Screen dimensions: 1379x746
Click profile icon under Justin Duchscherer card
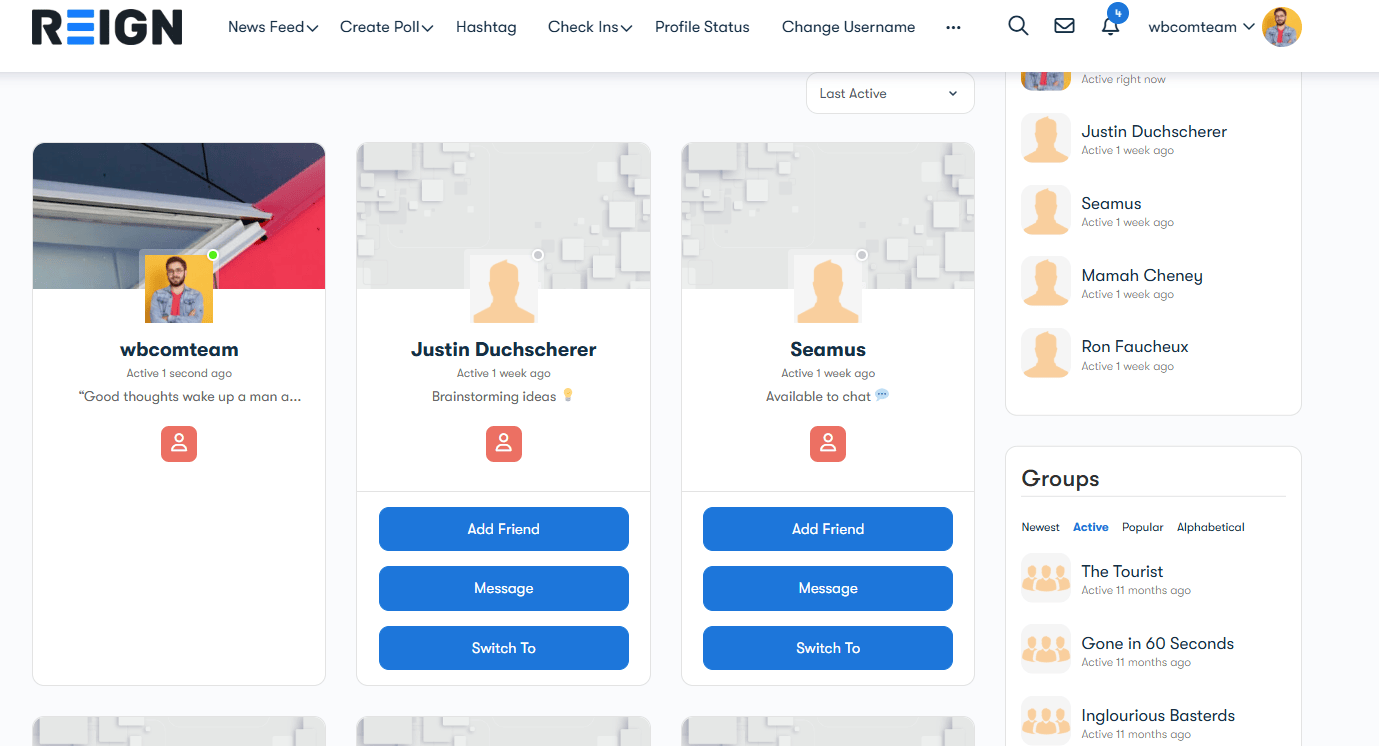504,444
